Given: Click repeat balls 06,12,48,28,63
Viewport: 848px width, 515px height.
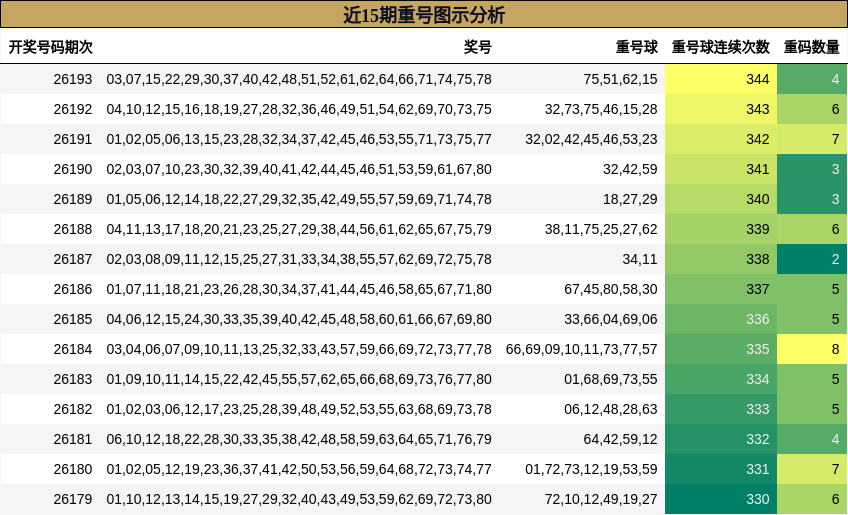Looking at the screenshot, I should pos(611,410).
